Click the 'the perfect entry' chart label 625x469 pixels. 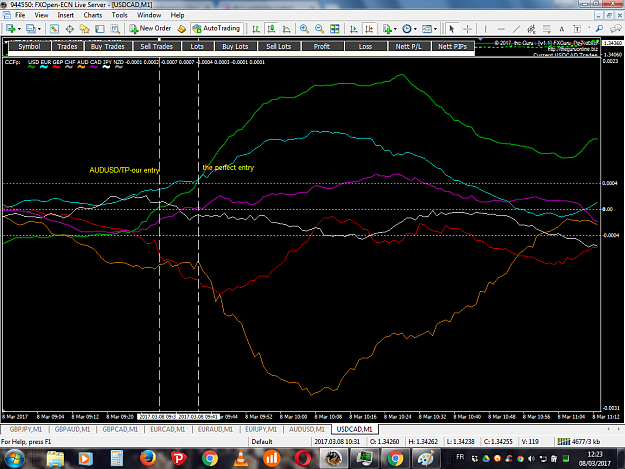point(228,168)
